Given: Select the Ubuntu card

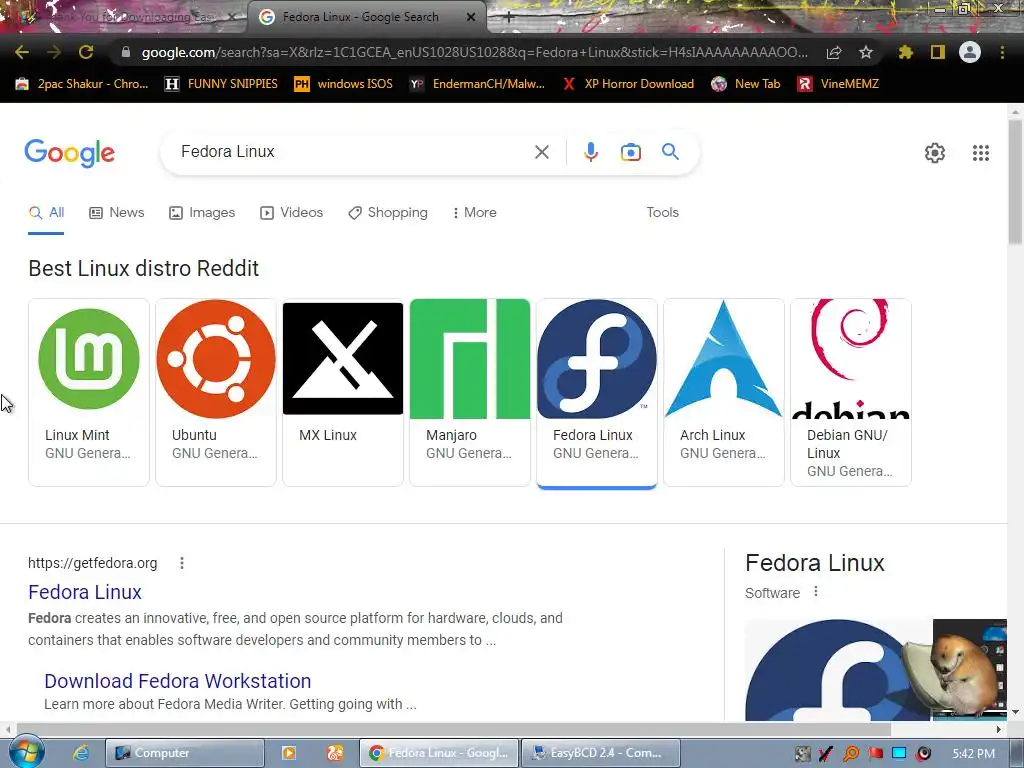Looking at the screenshot, I should click(x=216, y=392).
